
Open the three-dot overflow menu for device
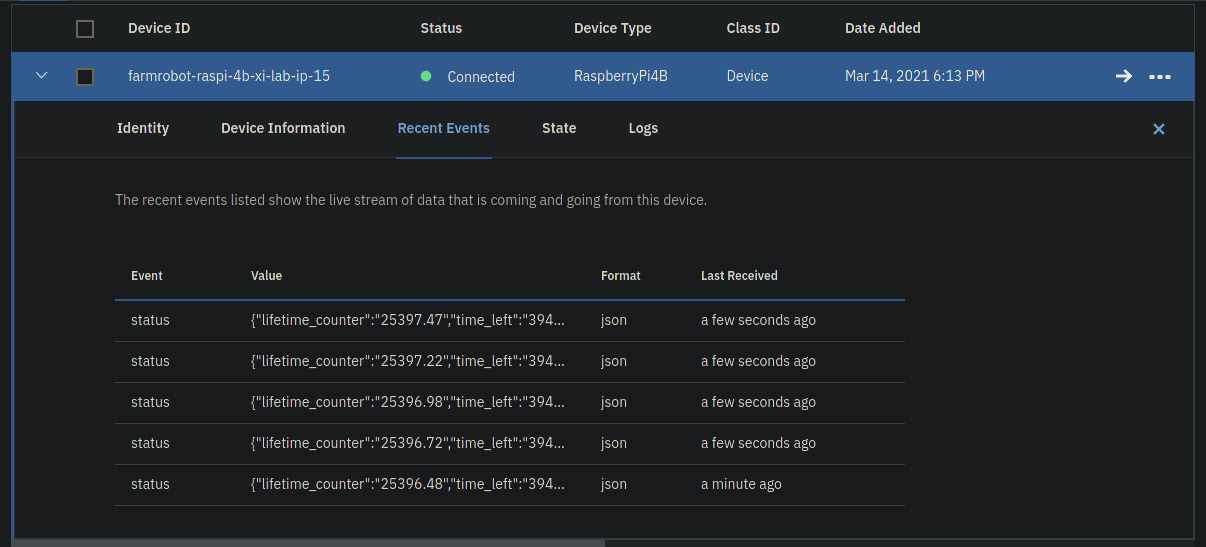(1159, 77)
